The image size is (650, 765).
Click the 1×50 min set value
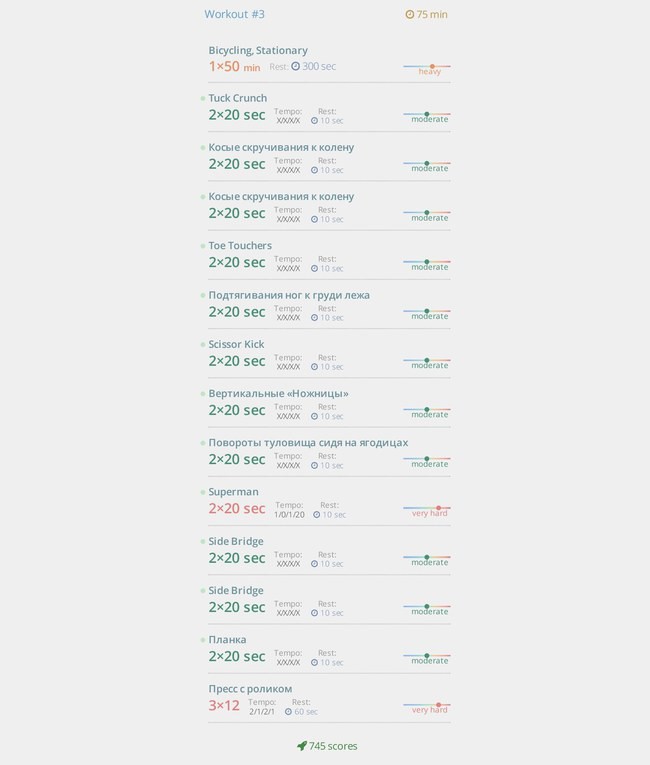point(235,66)
